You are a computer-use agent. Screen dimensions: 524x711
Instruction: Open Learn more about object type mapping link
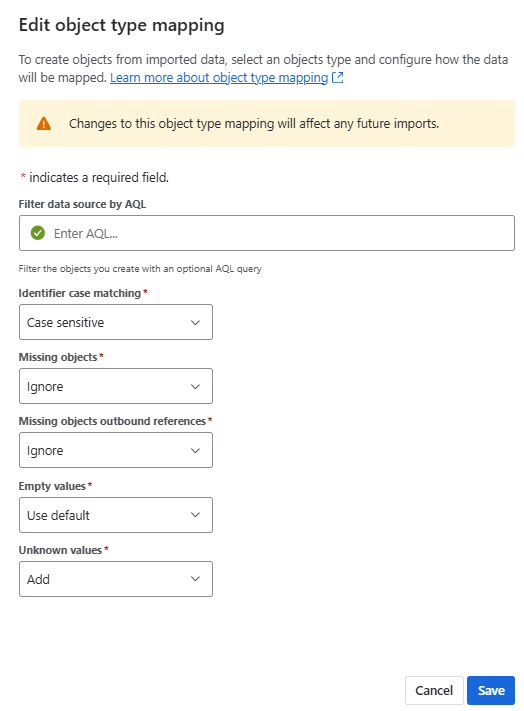[219, 78]
